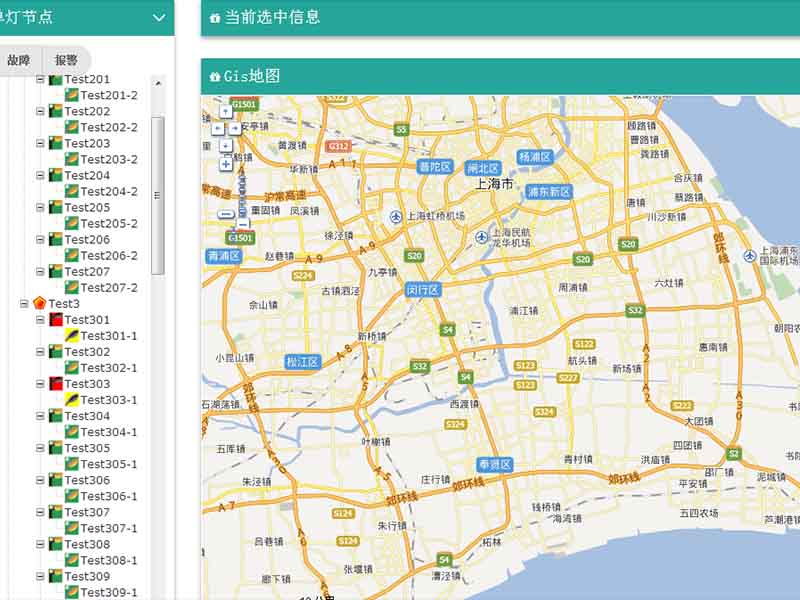This screenshot has width=800, height=600.
Task: Click the yellow lamp icon of Test303-1
Action: (72, 400)
